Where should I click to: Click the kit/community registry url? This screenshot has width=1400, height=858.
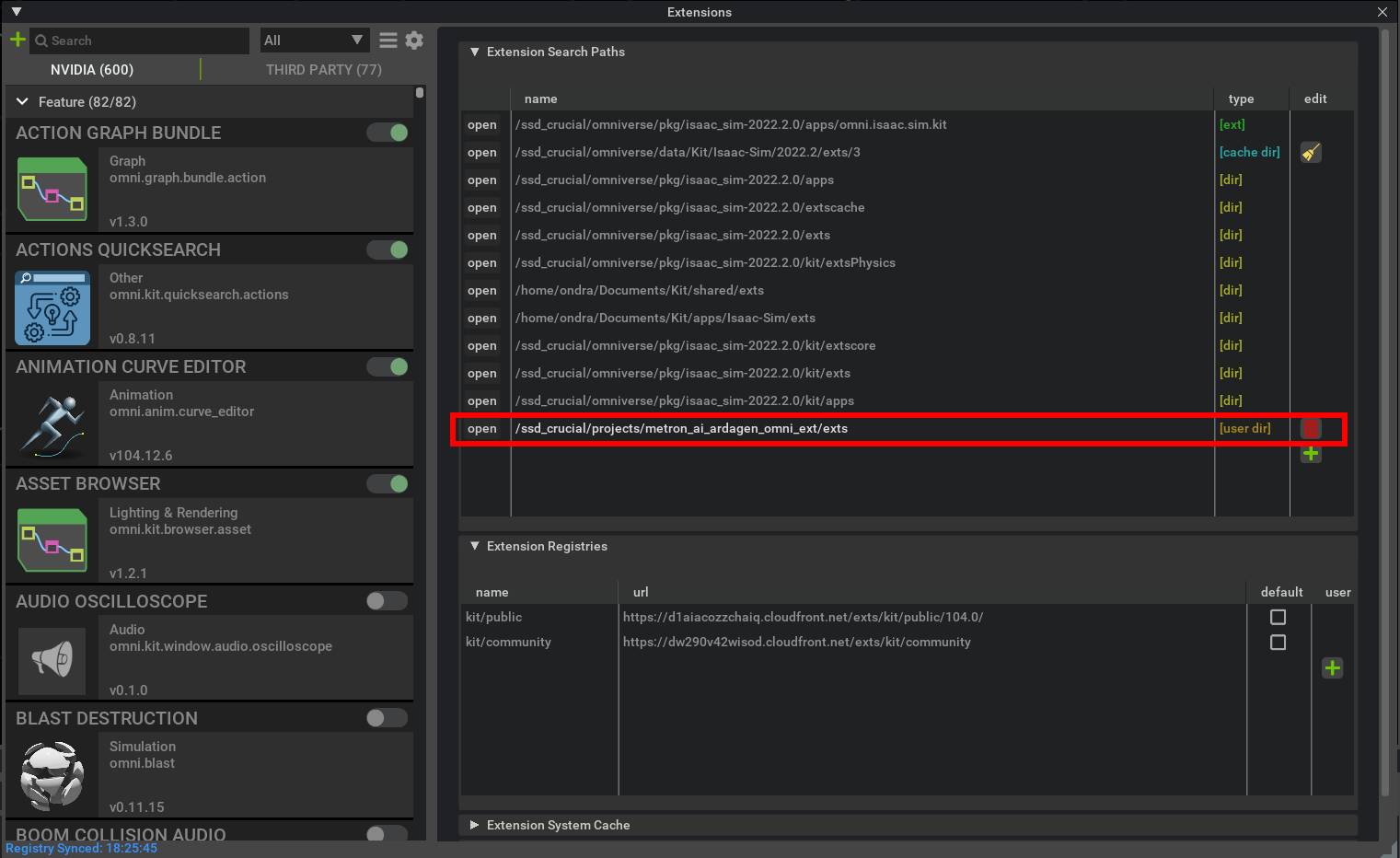pyautogui.click(x=797, y=642)
